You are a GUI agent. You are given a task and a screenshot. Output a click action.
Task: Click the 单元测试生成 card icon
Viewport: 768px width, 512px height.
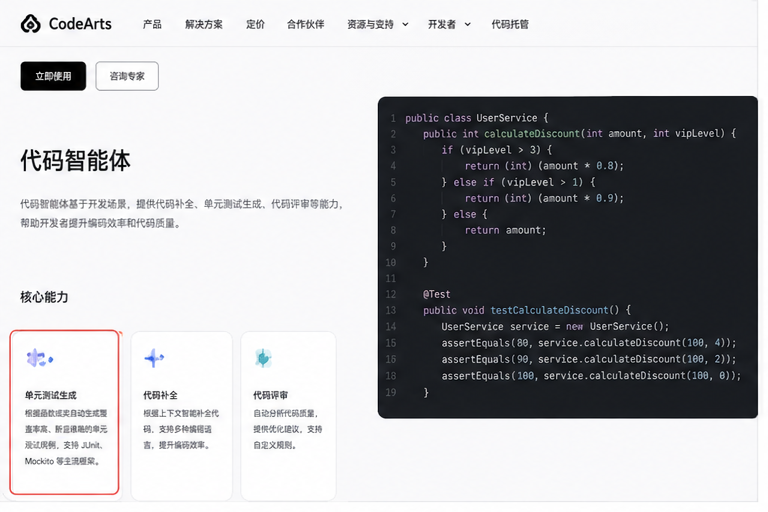tap(39, 358)
